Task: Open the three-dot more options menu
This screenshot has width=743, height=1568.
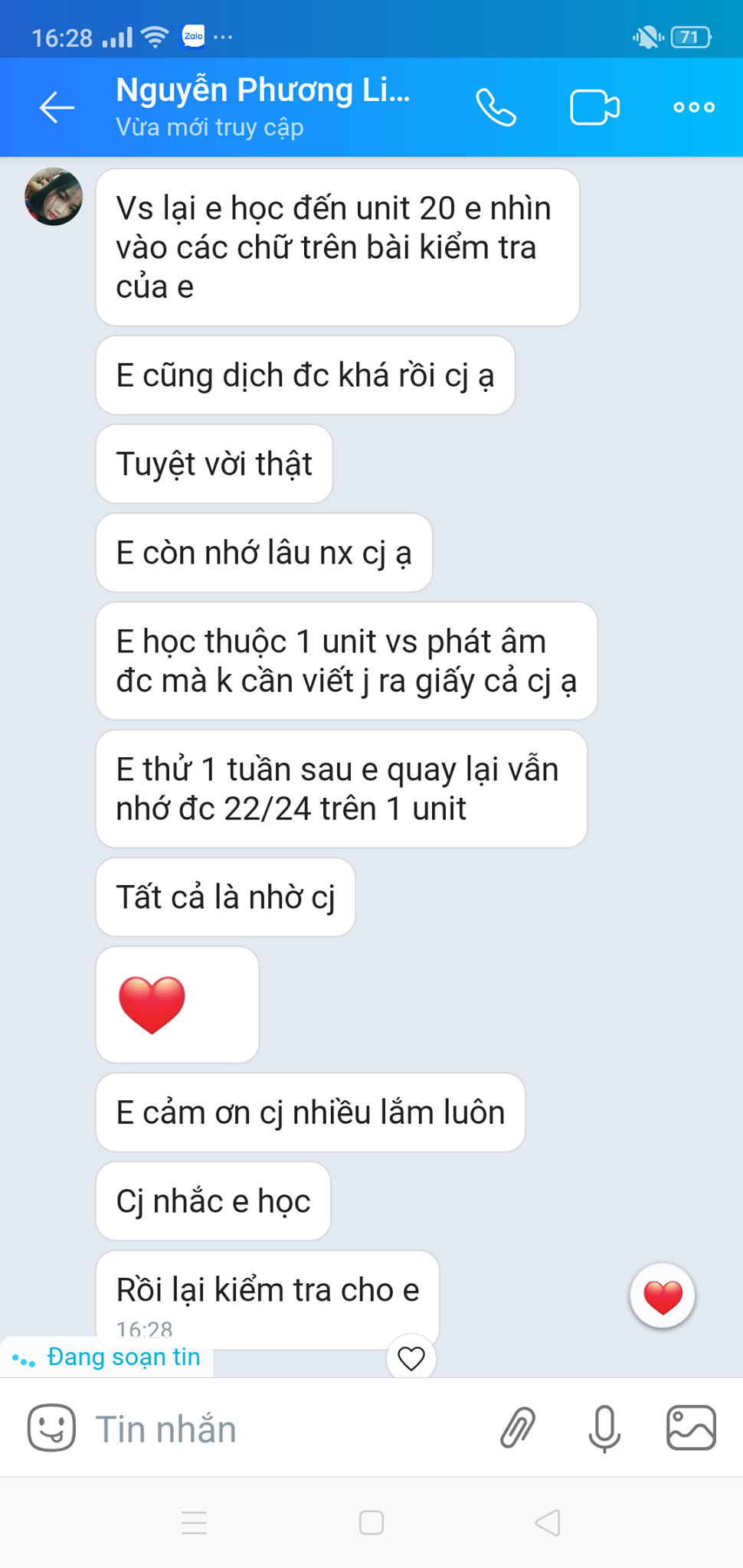Action: point(694,107)
